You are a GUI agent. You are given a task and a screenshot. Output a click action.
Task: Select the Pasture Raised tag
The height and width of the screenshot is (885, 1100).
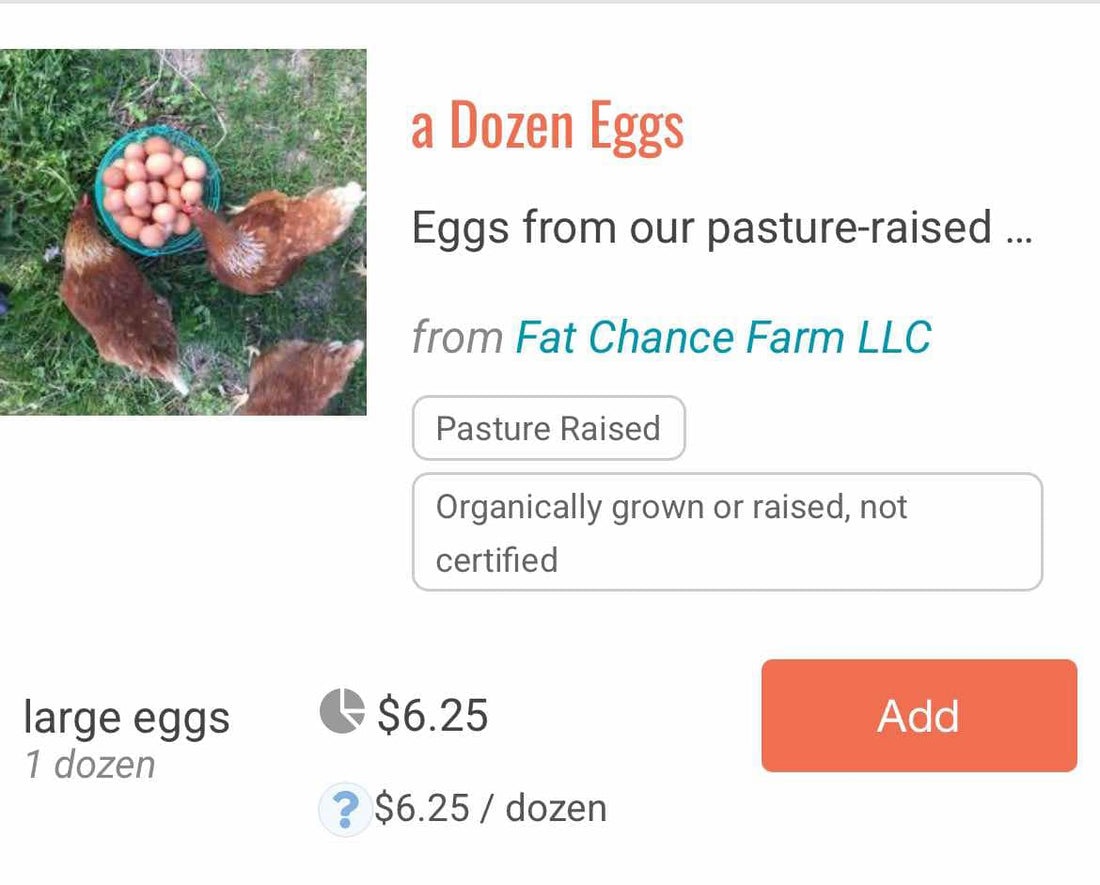(548, 428)
